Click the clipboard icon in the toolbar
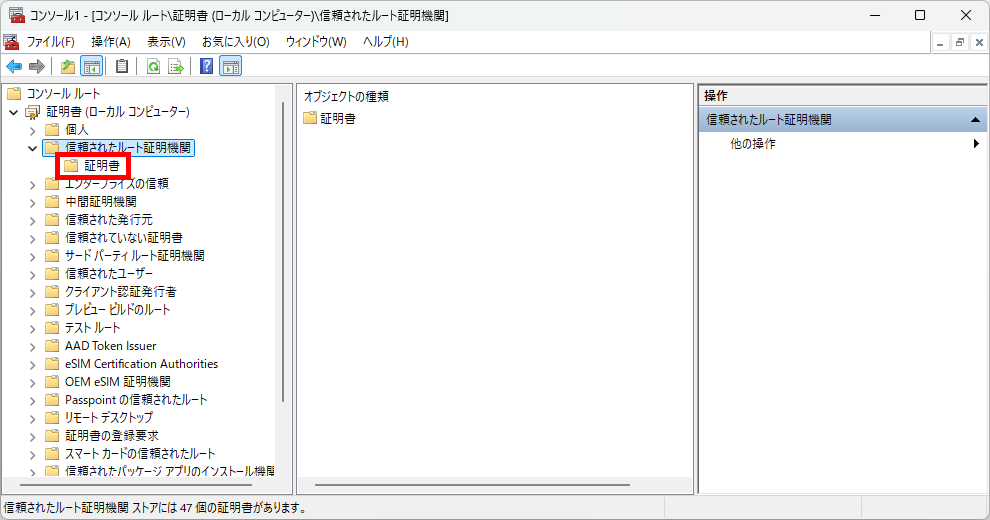 tap(122, 67)
